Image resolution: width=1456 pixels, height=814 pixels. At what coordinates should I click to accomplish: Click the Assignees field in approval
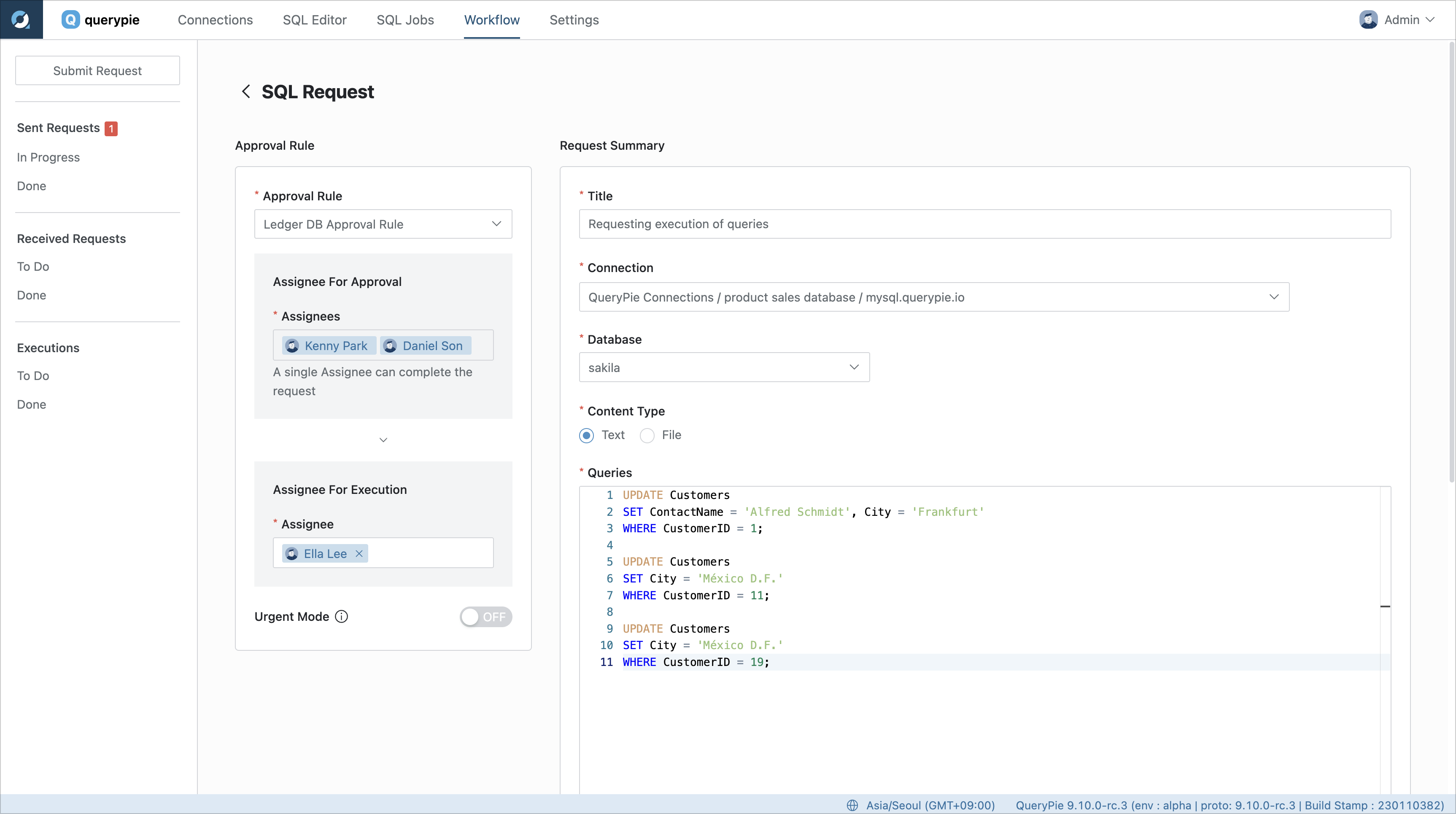pos(383,345)
